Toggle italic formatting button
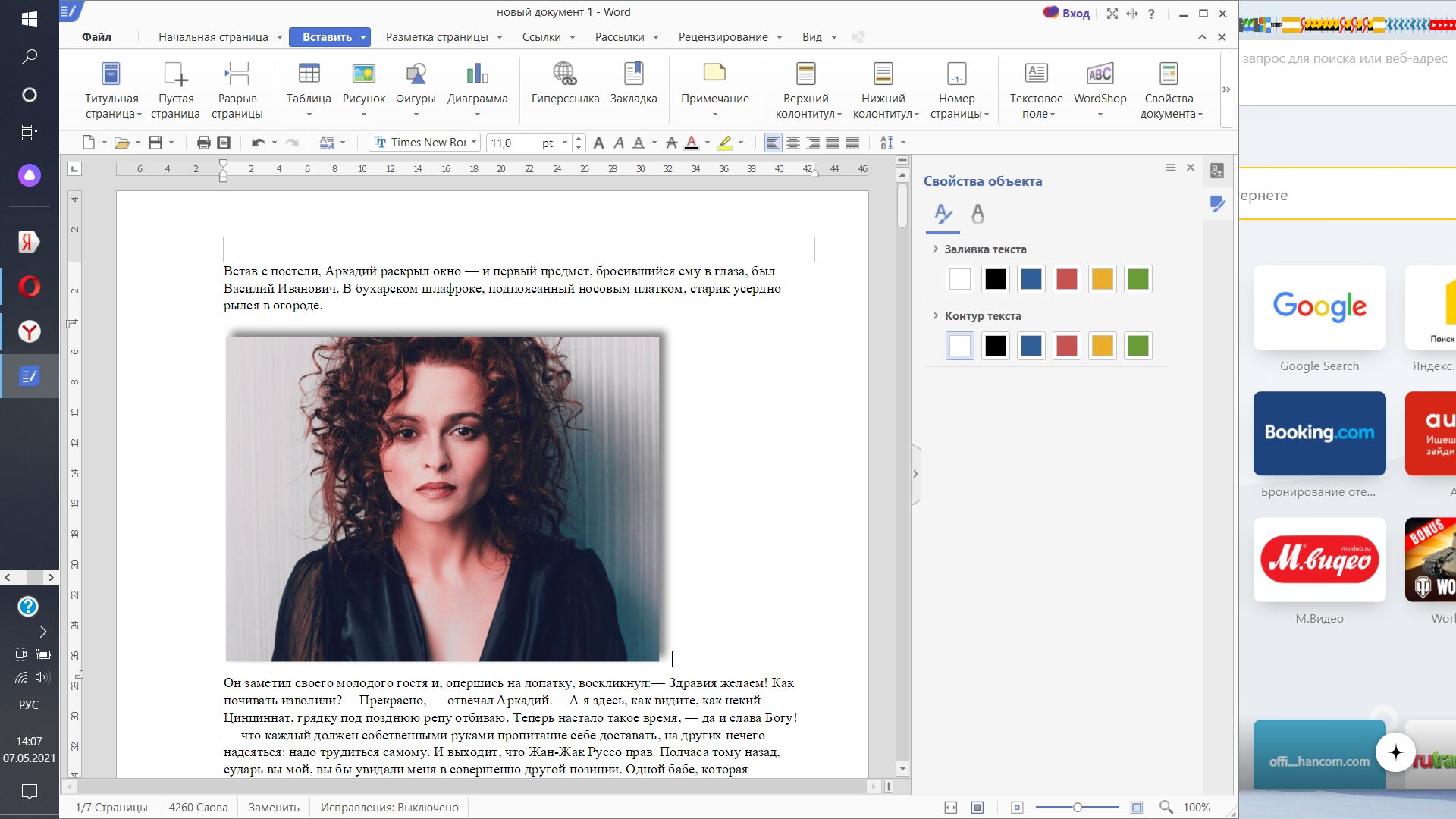 618,143
